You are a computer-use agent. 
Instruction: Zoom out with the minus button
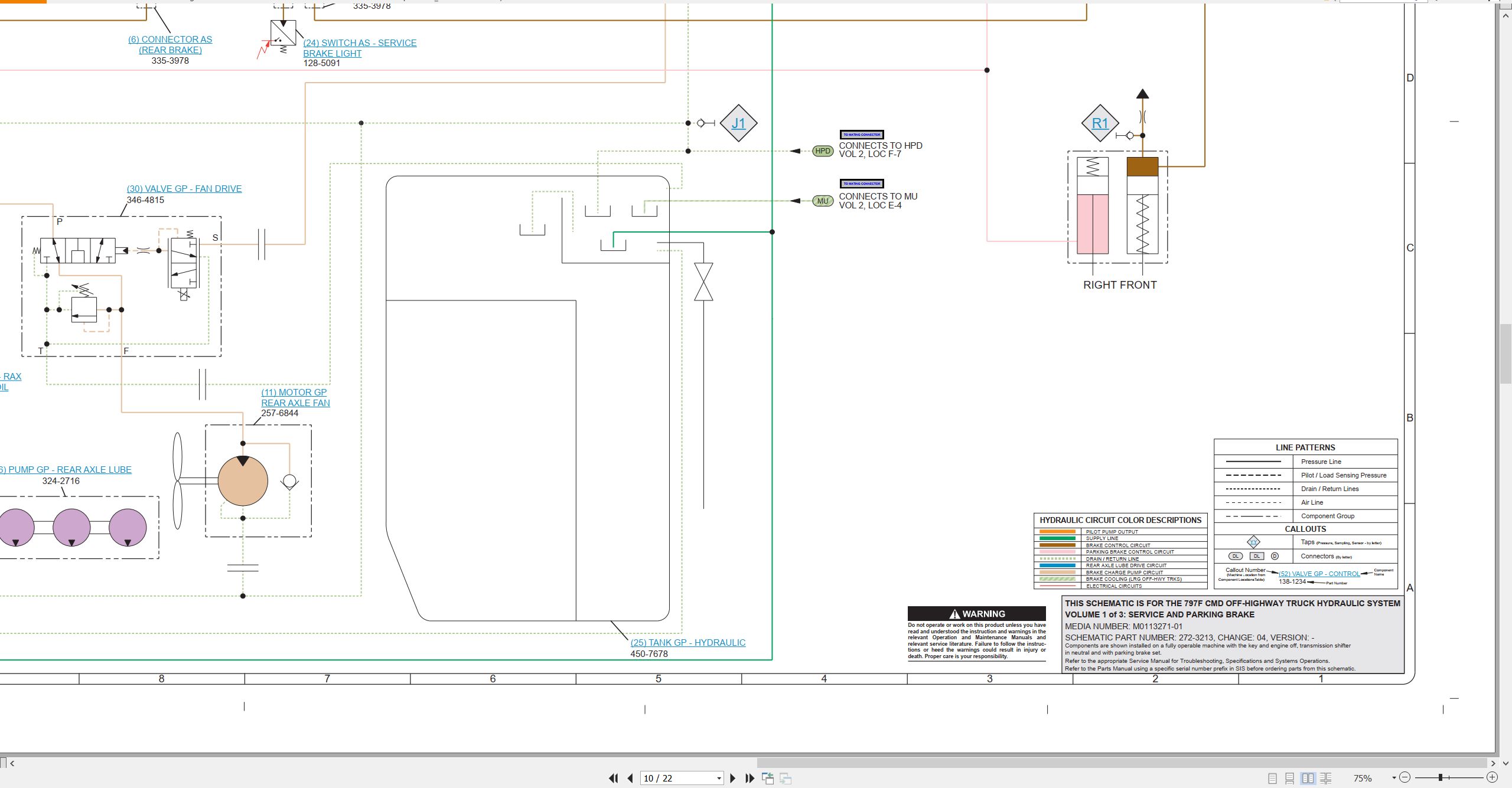[x=1405, y=777]
